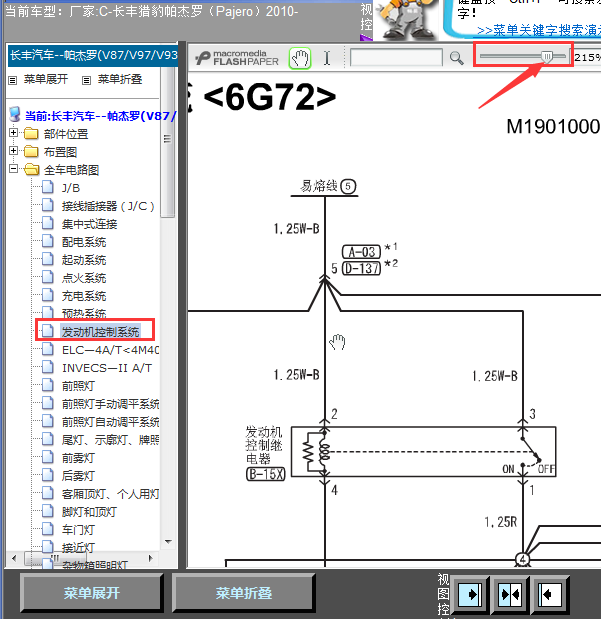Select the text selection cursor tool
The height and width of the screenshot is (619, 601).
327,58
